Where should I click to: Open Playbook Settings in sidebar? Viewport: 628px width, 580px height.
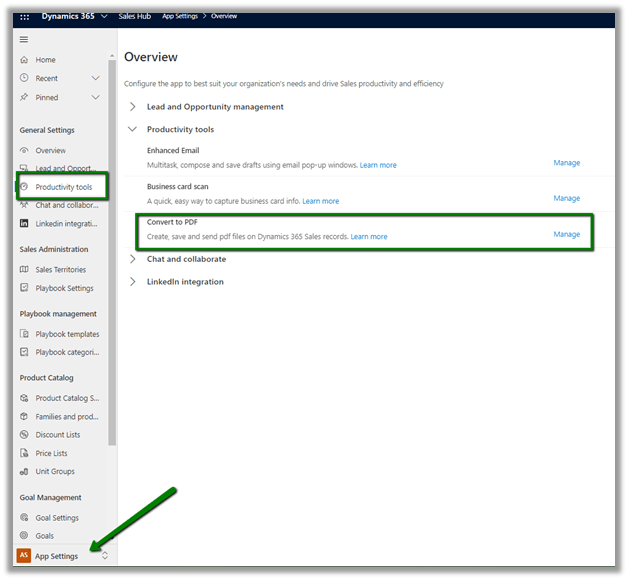tap(64, 288)
